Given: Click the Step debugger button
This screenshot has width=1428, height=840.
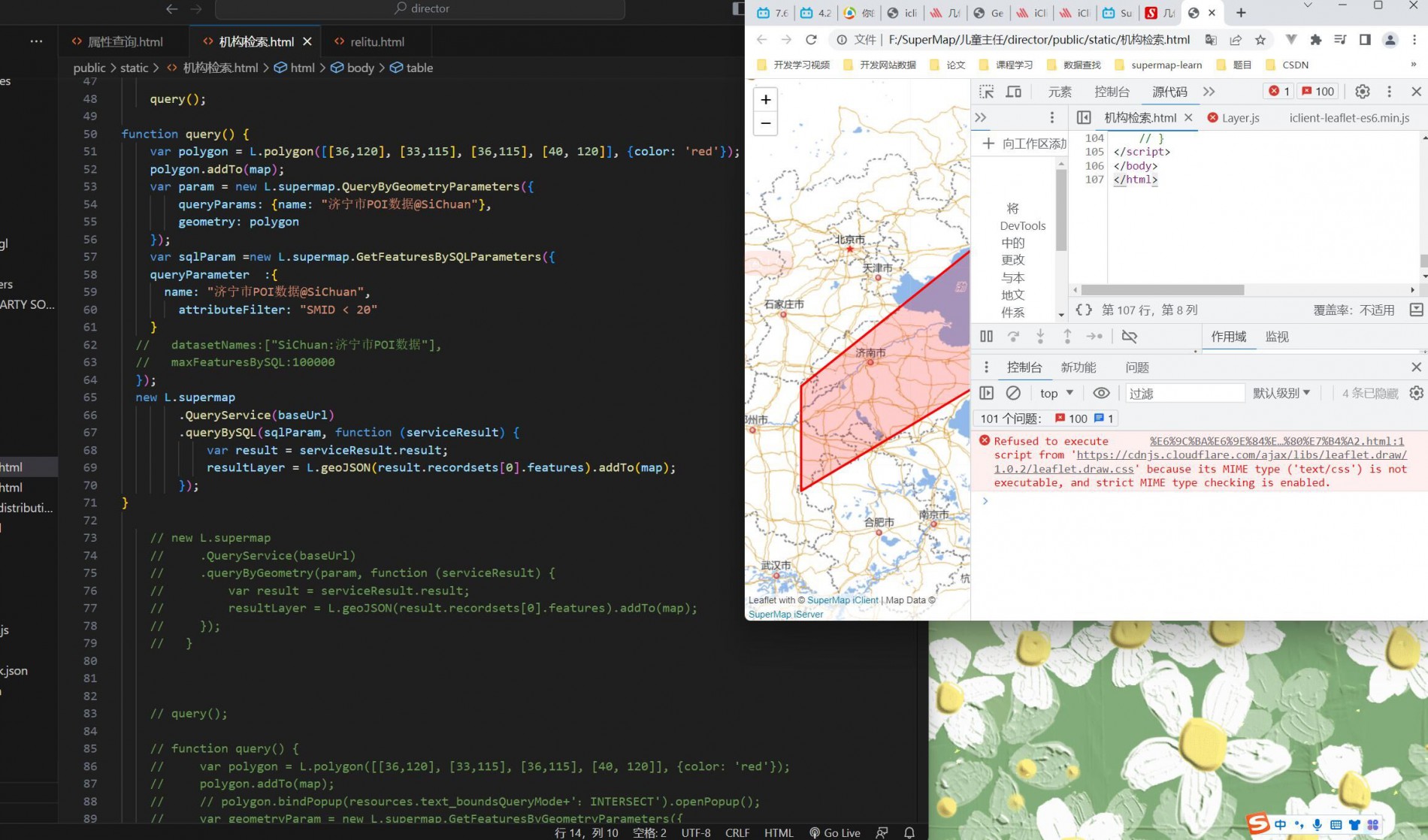Looking at the screenshot, I should pyautogui.click(x=1094, y=337).
